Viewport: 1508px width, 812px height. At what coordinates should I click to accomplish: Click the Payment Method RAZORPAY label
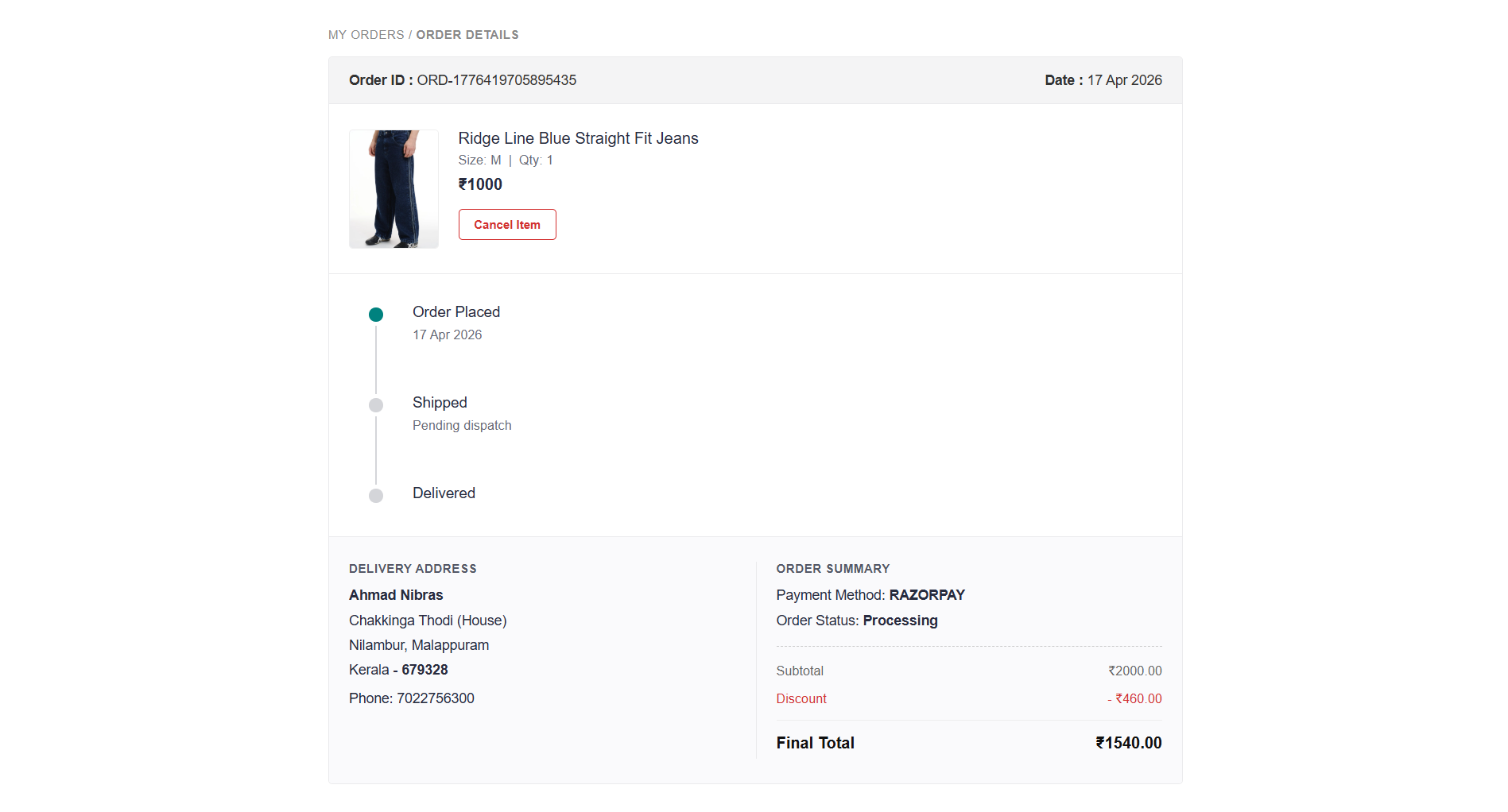(927, 594)
